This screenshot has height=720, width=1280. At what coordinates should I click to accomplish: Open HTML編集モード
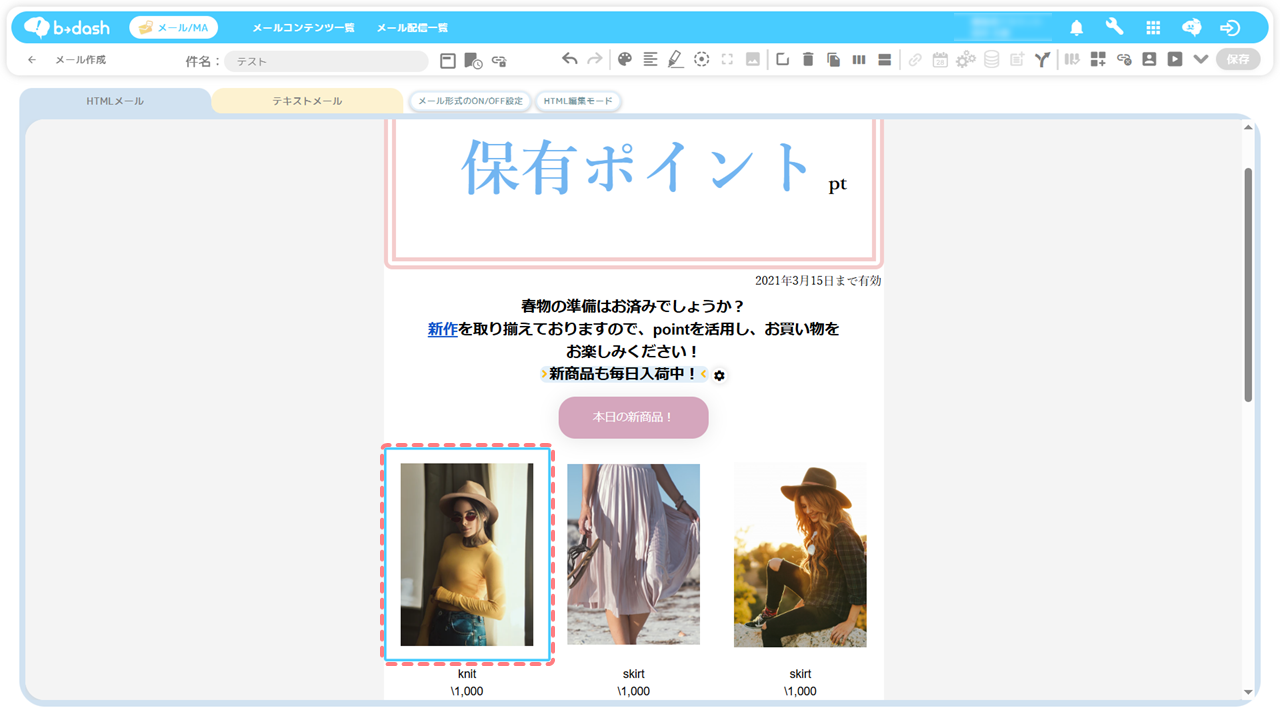pos(578,101)
